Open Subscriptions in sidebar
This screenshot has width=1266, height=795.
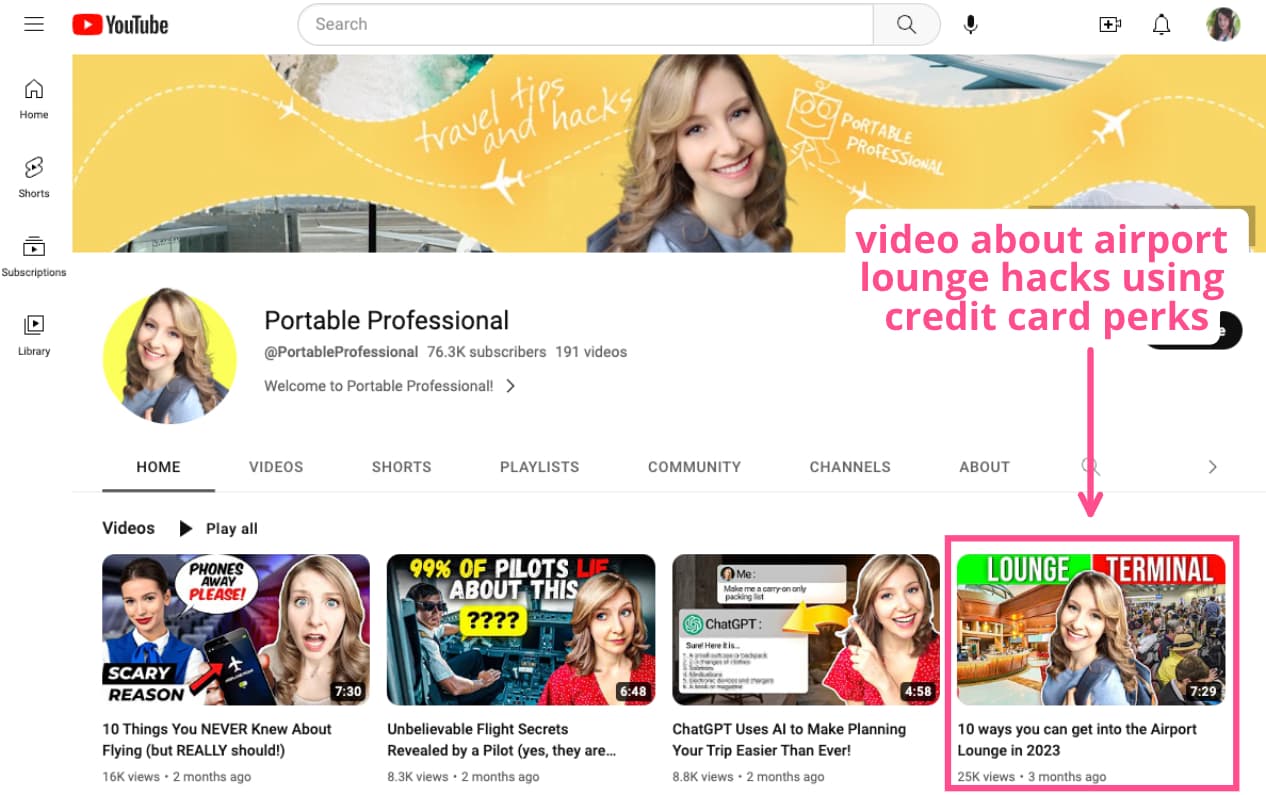point(34,255)
